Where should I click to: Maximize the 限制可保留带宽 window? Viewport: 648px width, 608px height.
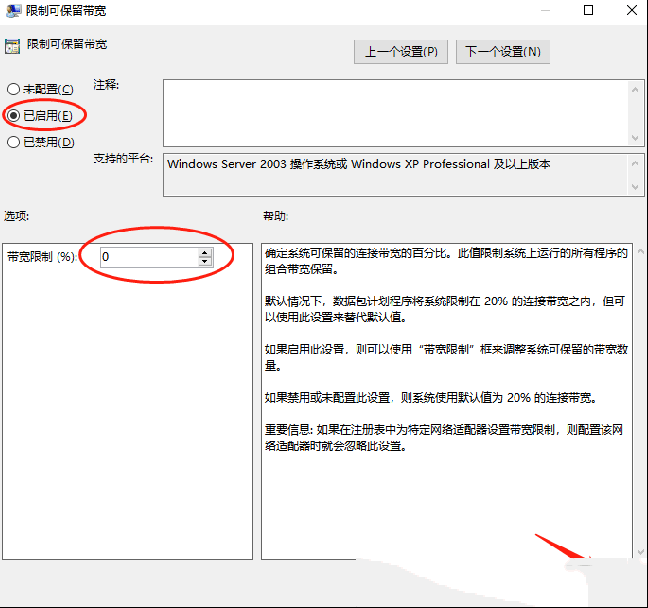tap(589, 11)
